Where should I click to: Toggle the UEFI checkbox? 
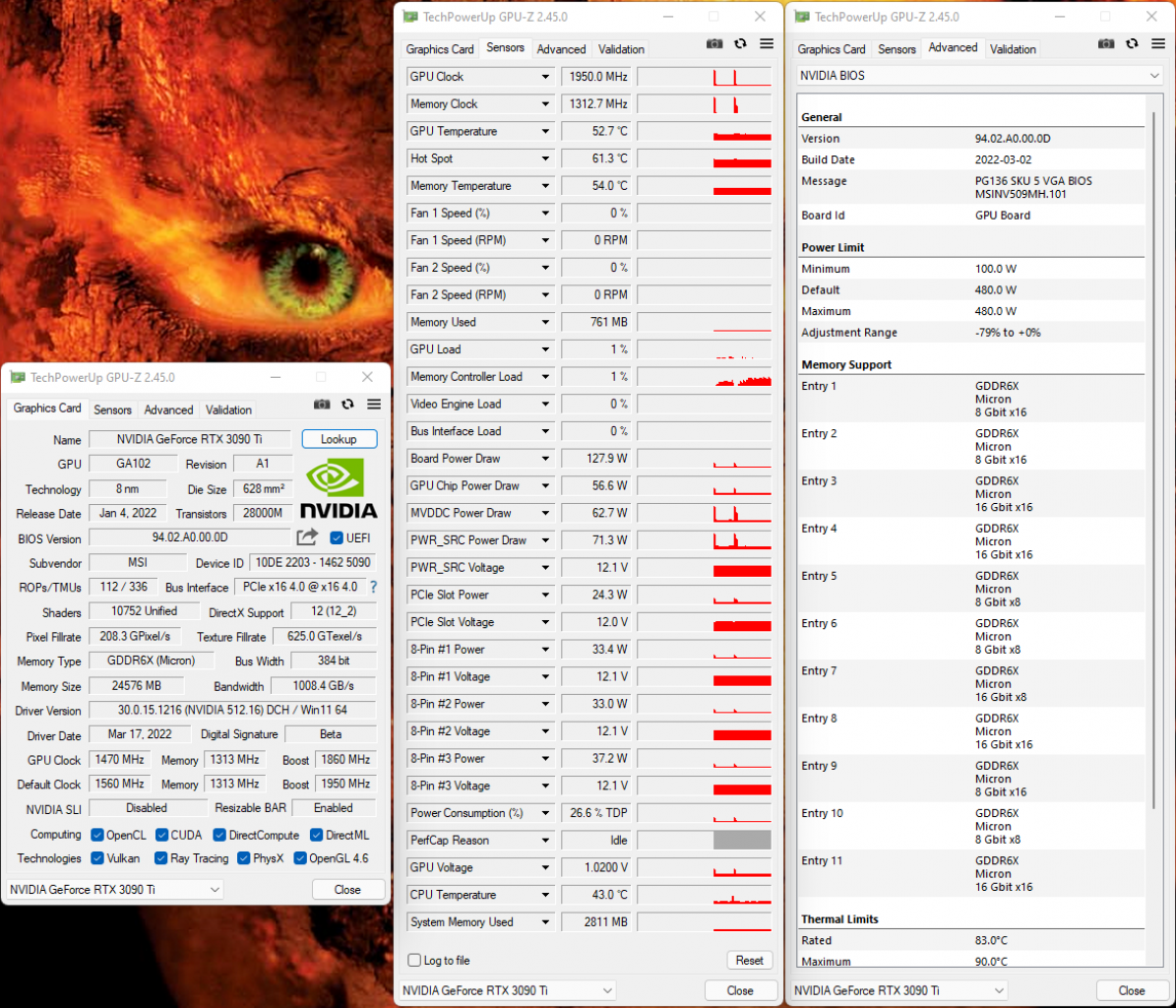point(337,537)
